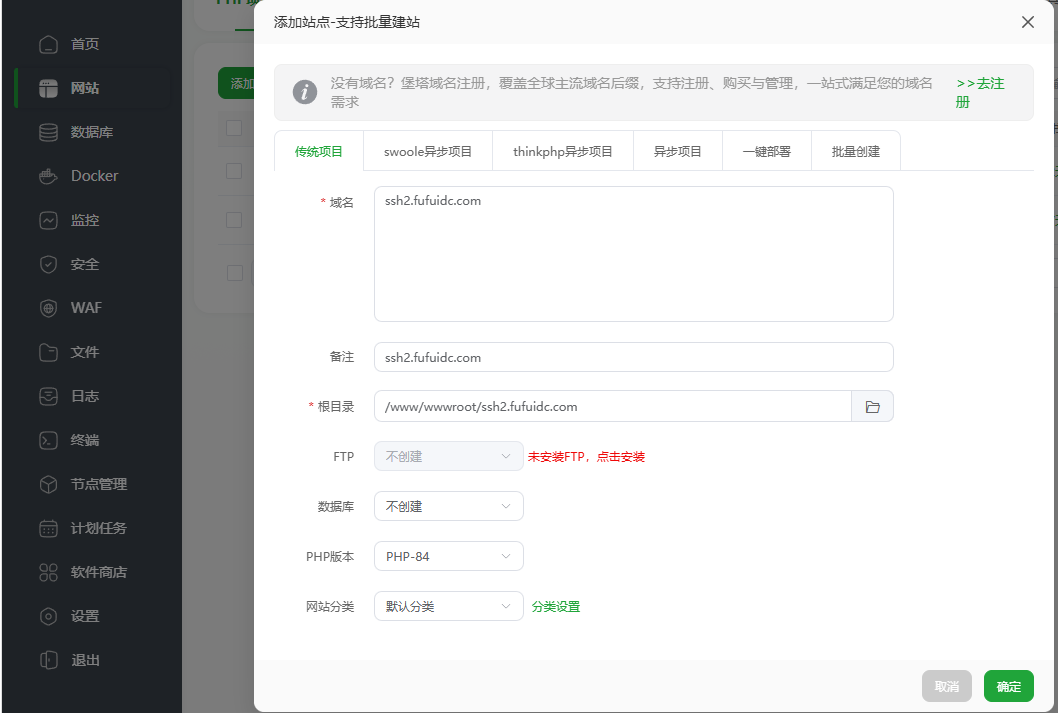Screen dimensions: 1058x713
Task: Open the 软件商店 app store icon
Action: pyautogui.click(x=49, y=573)
